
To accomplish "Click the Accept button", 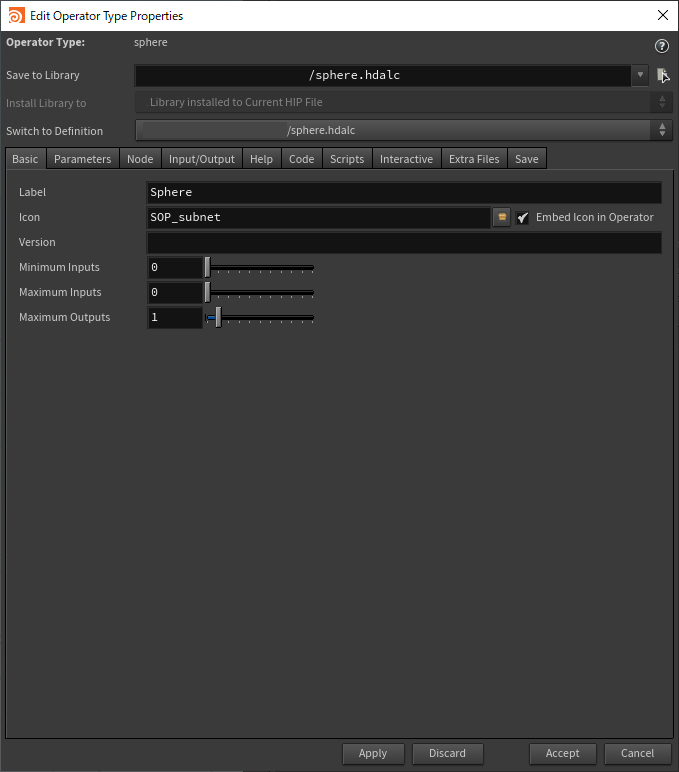I will point(563,753).
